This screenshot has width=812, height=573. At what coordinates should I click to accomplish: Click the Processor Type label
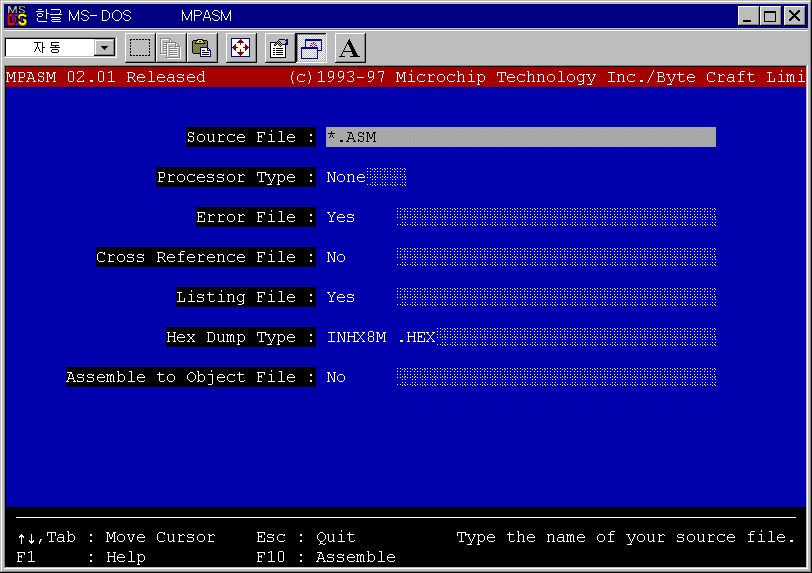[x=236, y=177]
